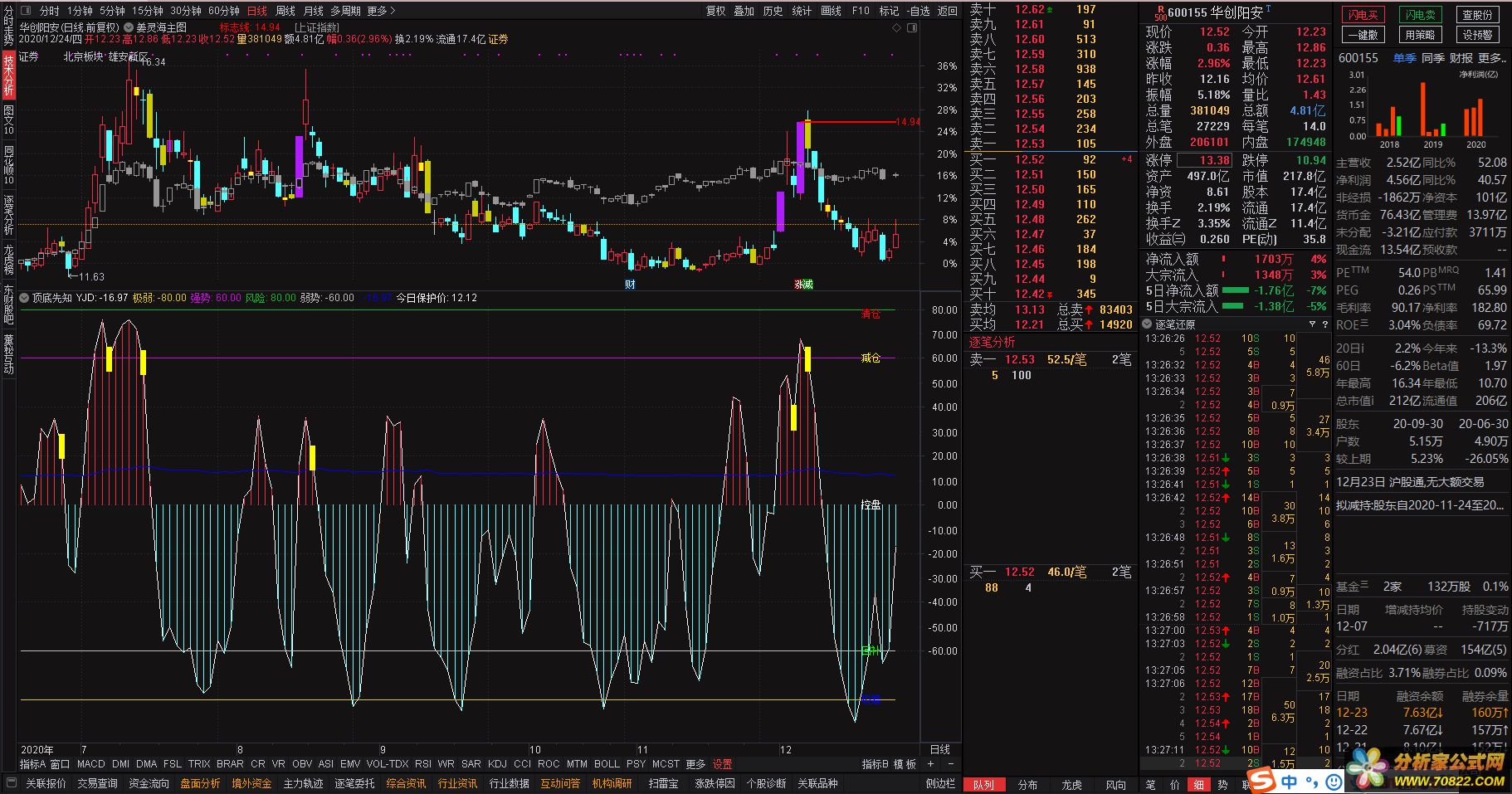
Task: Click the diamond marker icon at chart top-right
Action: pos(896,27)
